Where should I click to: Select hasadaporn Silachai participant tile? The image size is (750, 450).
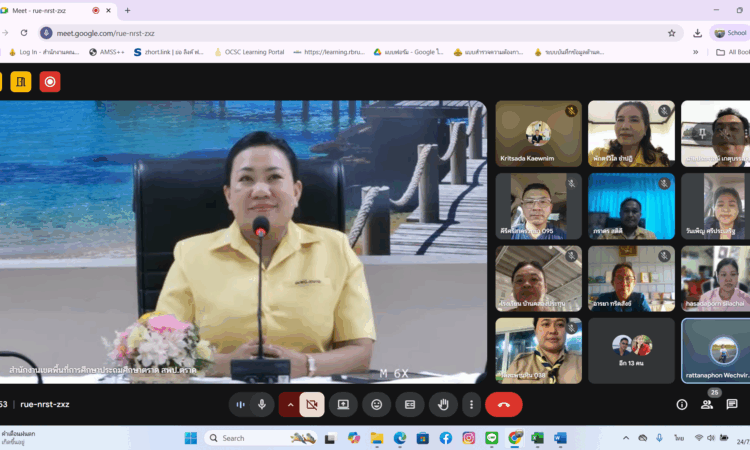click(x=716, y=278)
